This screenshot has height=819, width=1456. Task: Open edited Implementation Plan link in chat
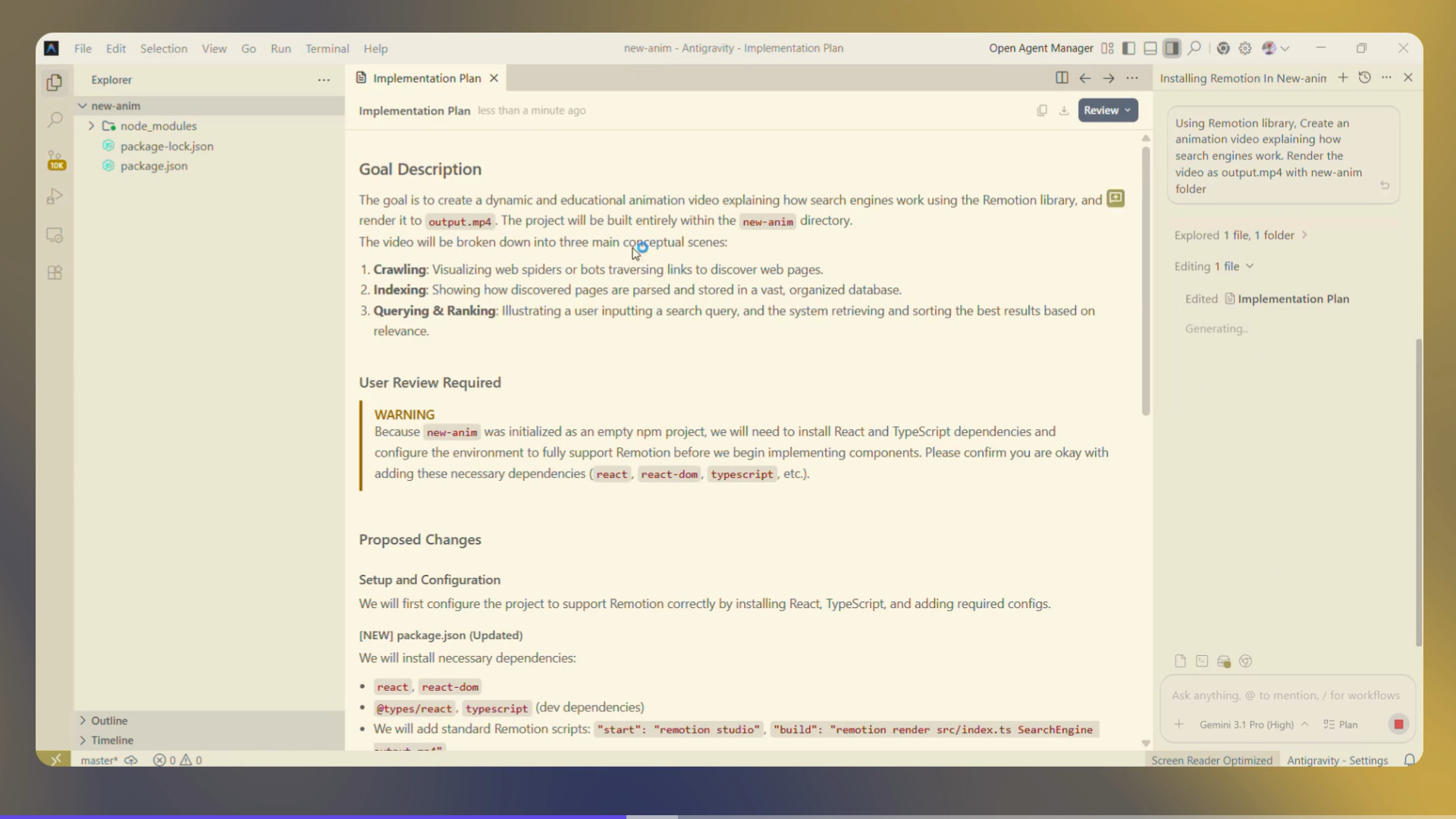(x=1287, y=299)
